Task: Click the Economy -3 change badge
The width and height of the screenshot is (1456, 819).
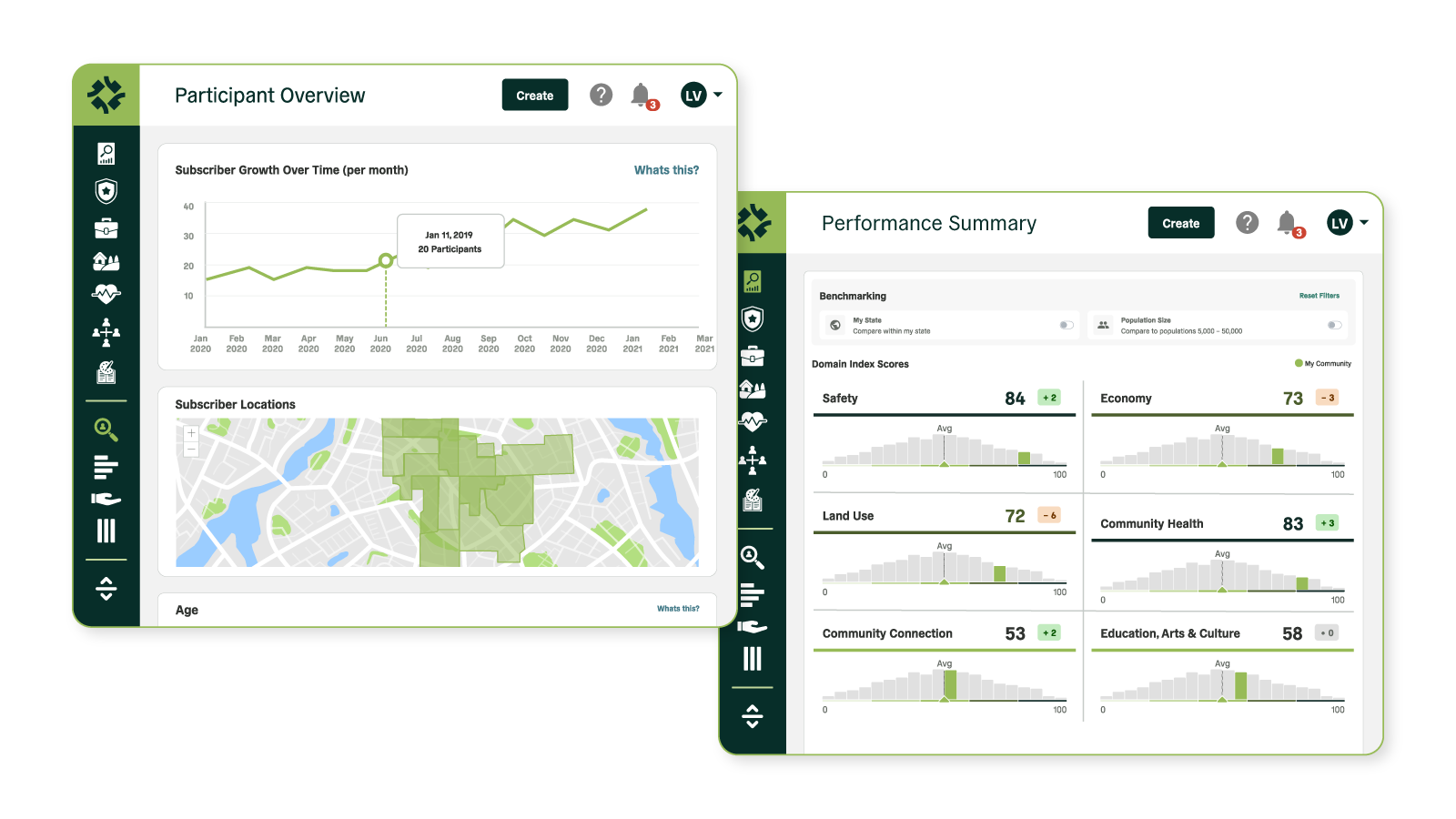Action: [x=1328, y=398]
